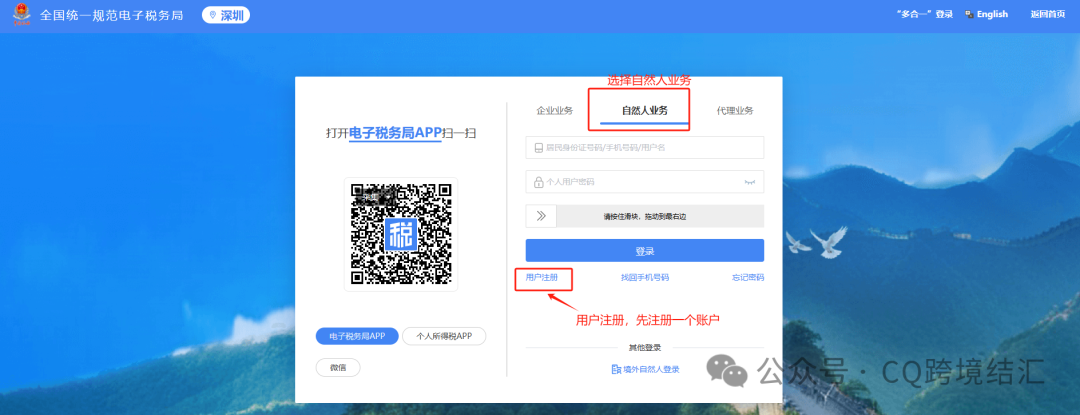Select the 自然人业务 tab
Image resolution: width=1080 pixels, height=415 pixels.
click(x=644, y=111)
